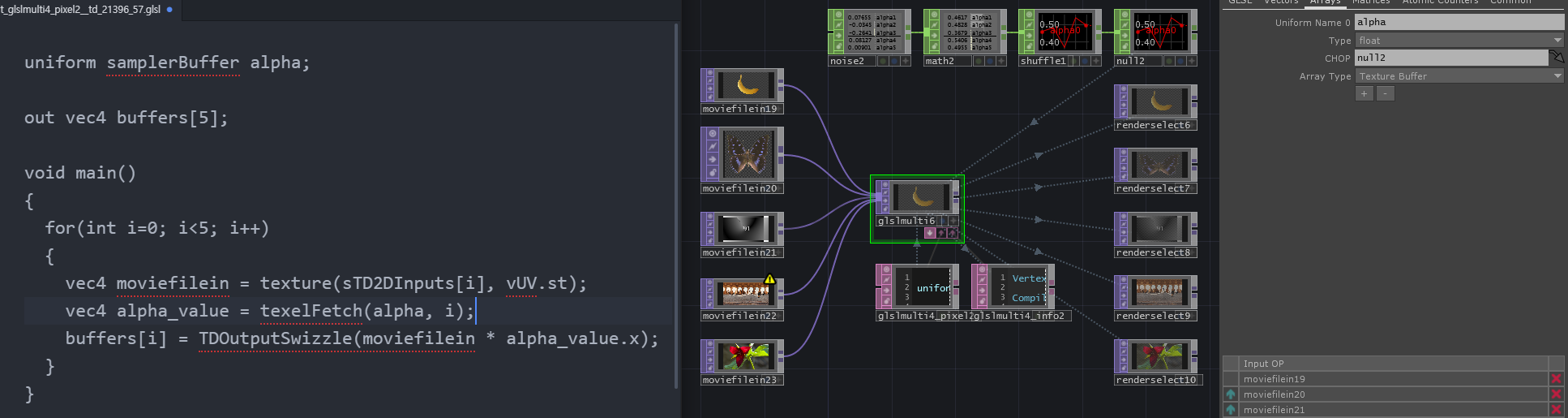Click CHOP null2 input field
The height and width of the screenshot is (418, 1568).
[1451, 58]
